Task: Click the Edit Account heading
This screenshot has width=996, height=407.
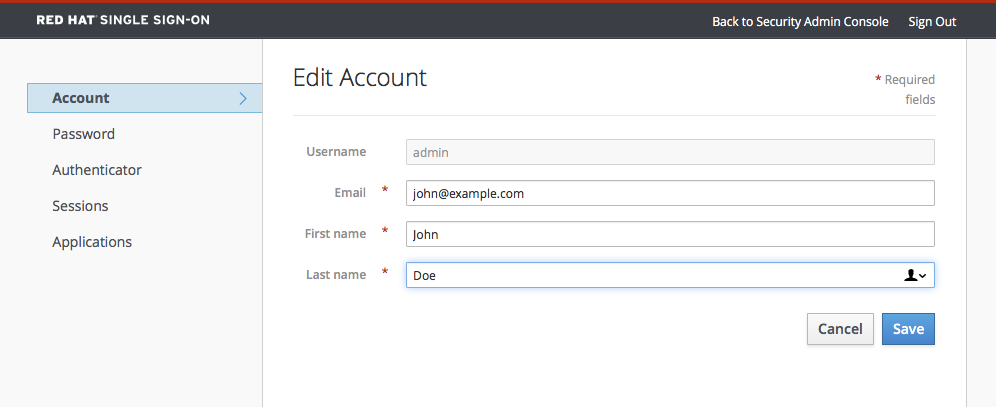Action: pos(359,78)
